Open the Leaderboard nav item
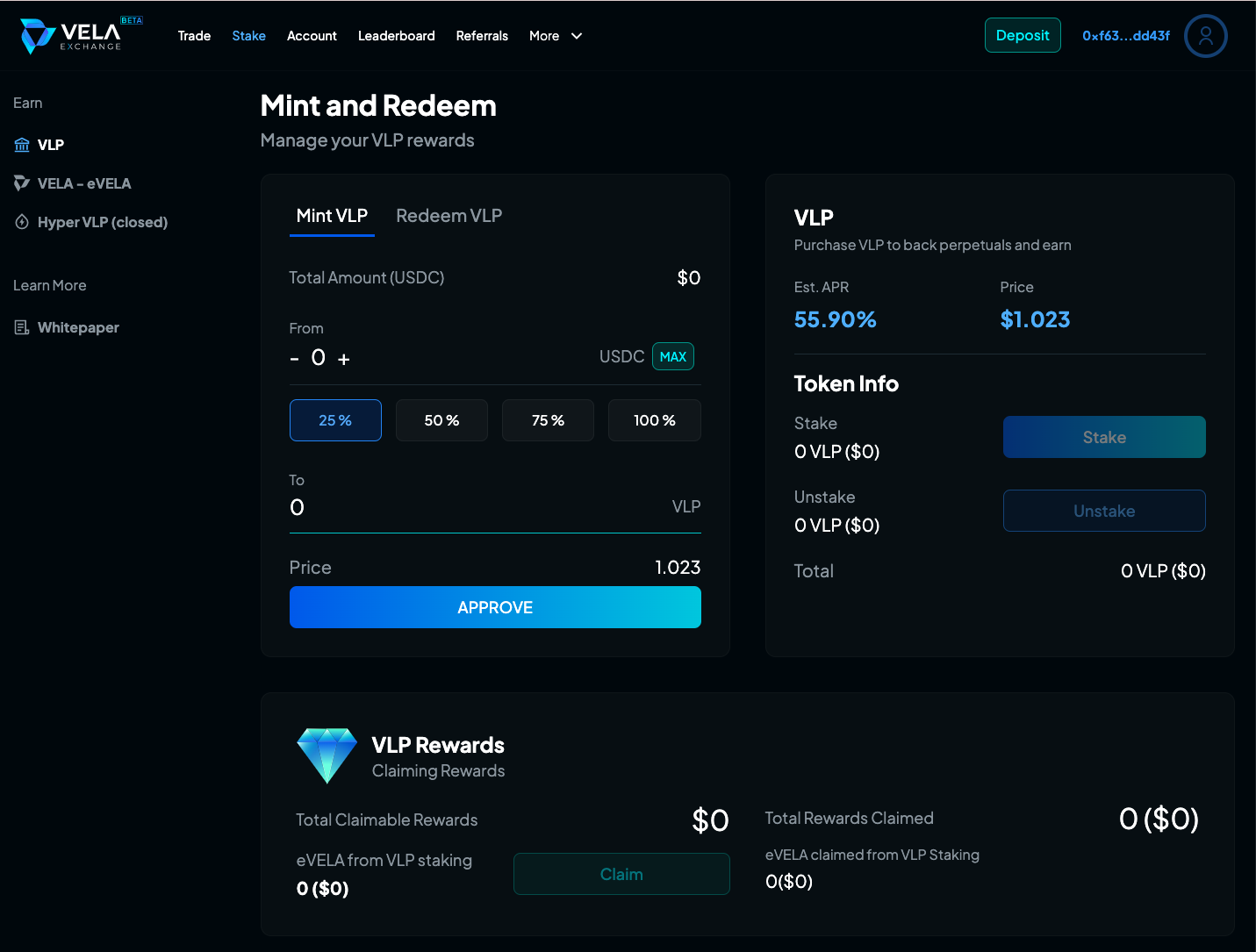Screen dimensions: 1256x952 pyautogui.click(x=396, y=36)
